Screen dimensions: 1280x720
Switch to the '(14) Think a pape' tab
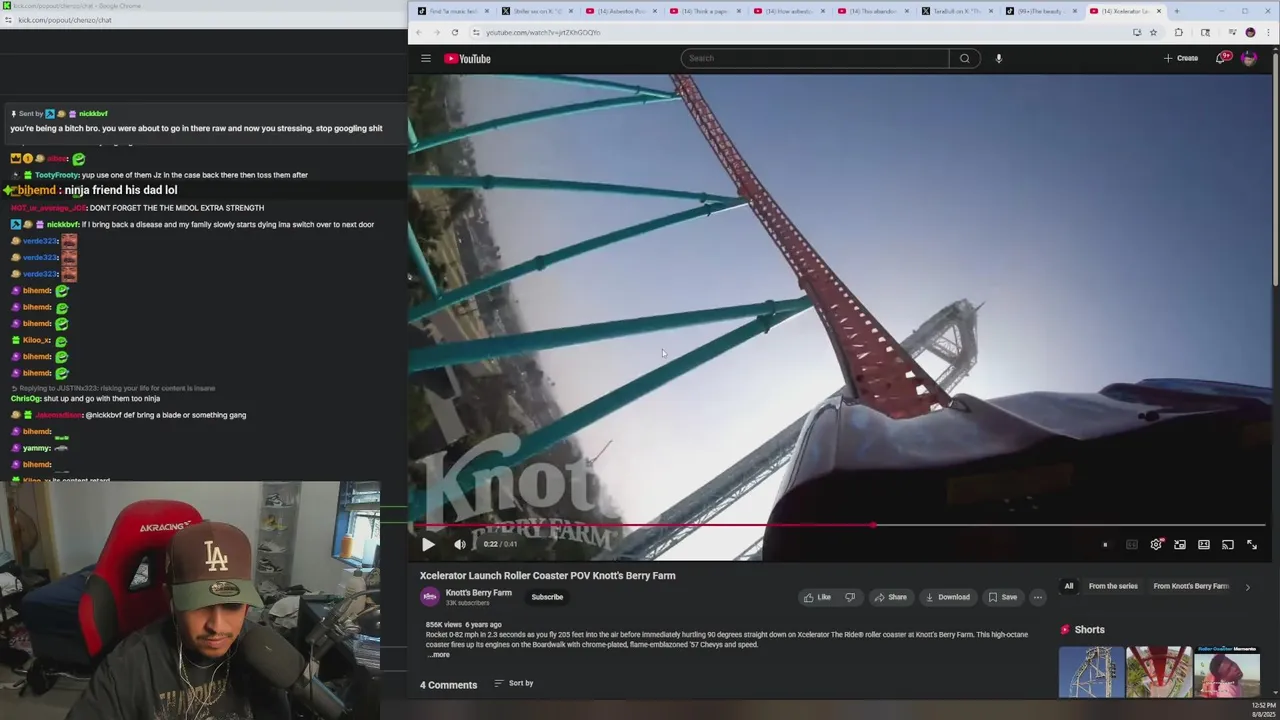pyautogui.click(x=704, y=11)
